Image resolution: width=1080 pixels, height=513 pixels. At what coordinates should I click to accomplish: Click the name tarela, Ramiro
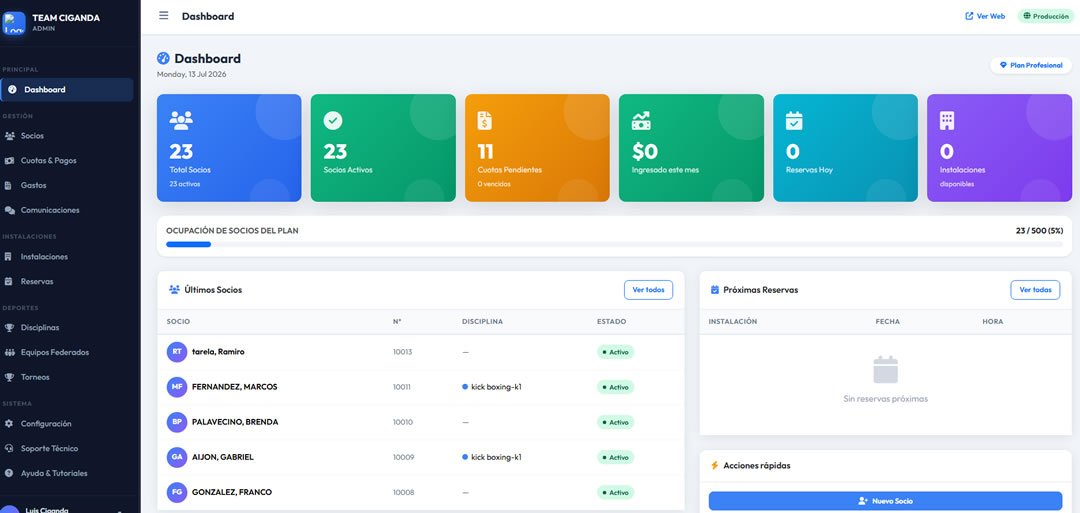[x=218, y=352]
